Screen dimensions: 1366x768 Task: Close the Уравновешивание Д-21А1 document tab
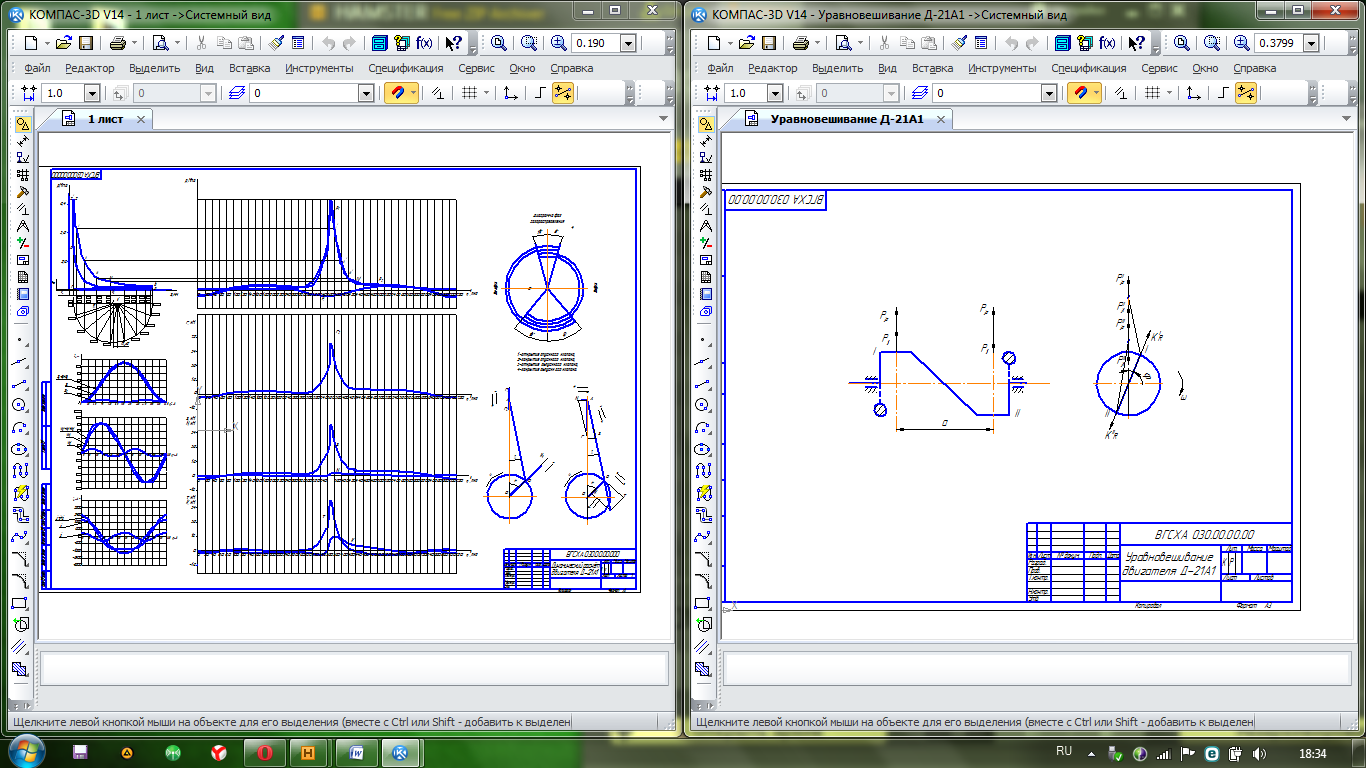click(940, 119)
